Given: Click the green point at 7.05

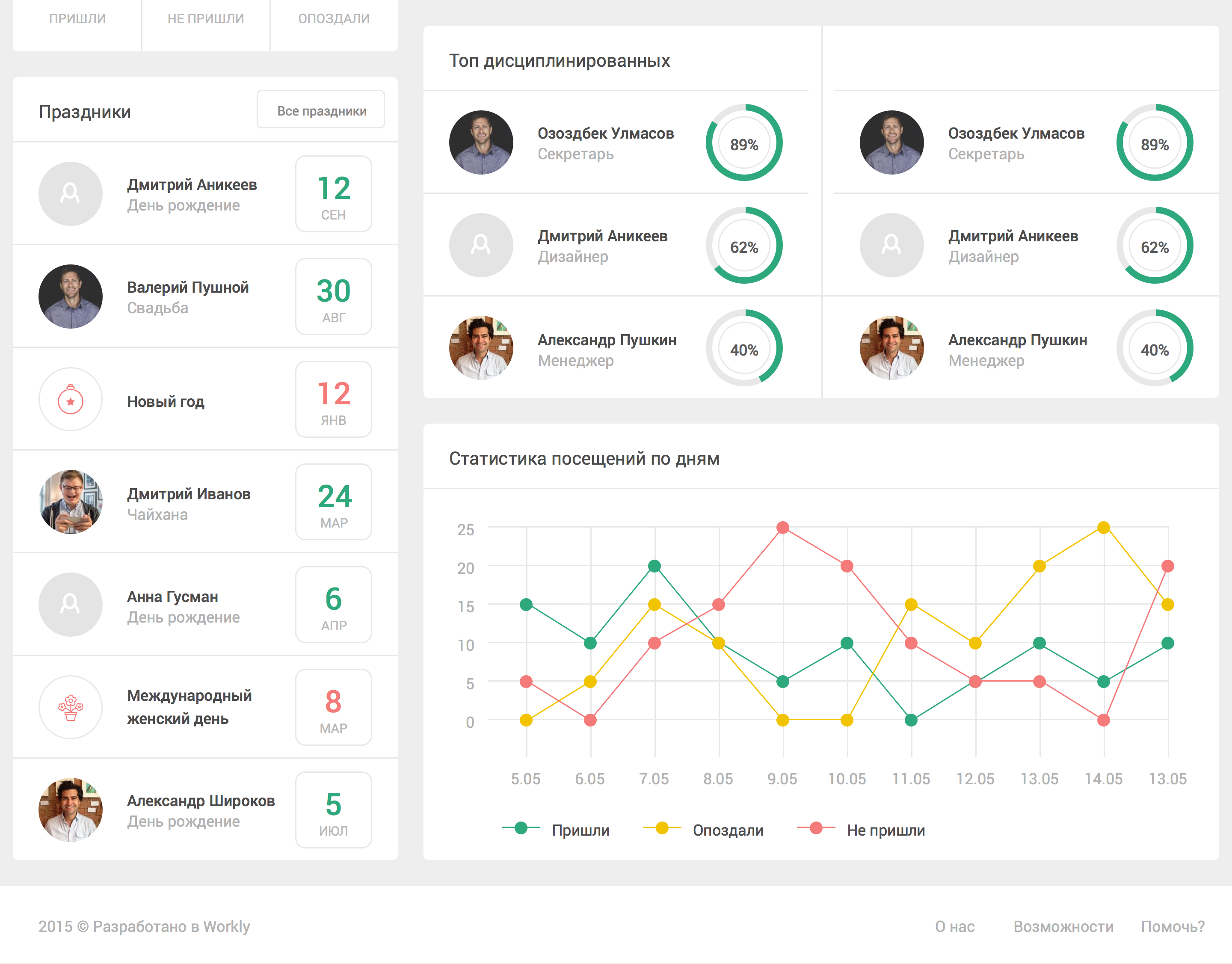Looking at the screenshot, I should [654, 566].
